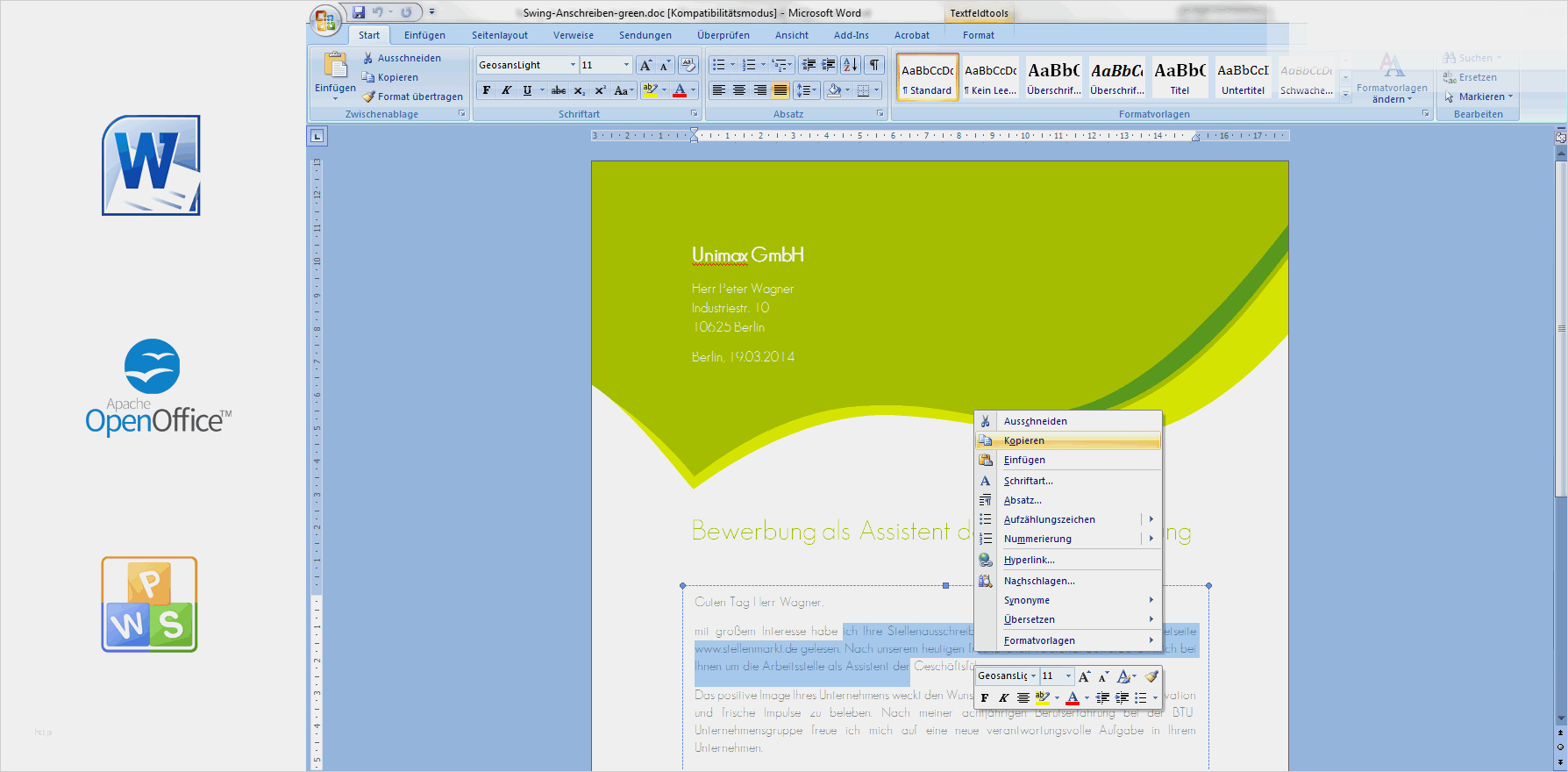Image resolution: width=1568 pixels, height=772 pixels.
Task: Click the ruler tab selector box
Action: [317, 136]
